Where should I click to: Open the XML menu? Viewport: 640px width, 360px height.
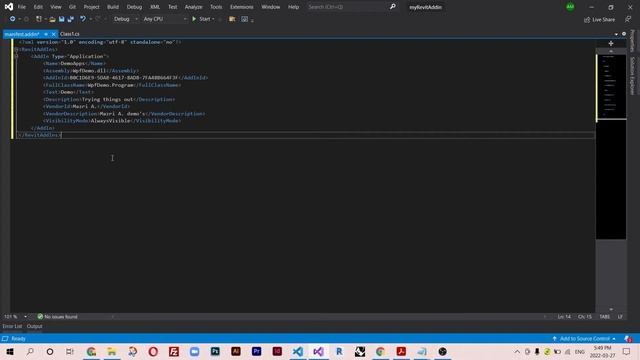155,7
